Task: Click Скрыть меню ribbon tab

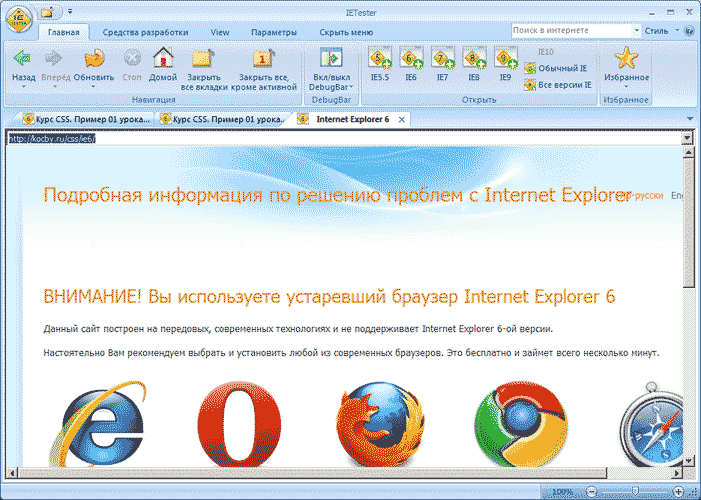Action: (x=346, y=32)
